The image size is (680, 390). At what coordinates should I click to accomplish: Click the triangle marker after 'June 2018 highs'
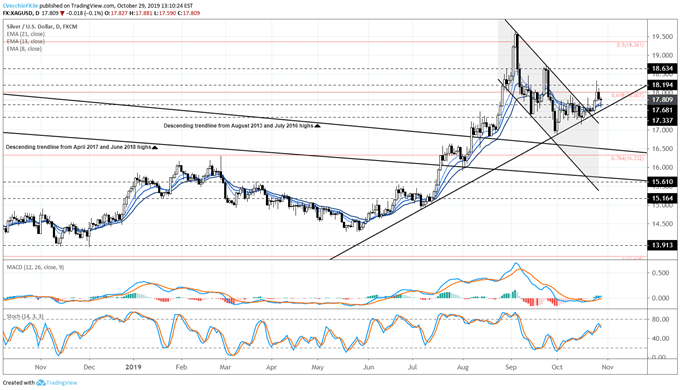click(x=155, y=147)
